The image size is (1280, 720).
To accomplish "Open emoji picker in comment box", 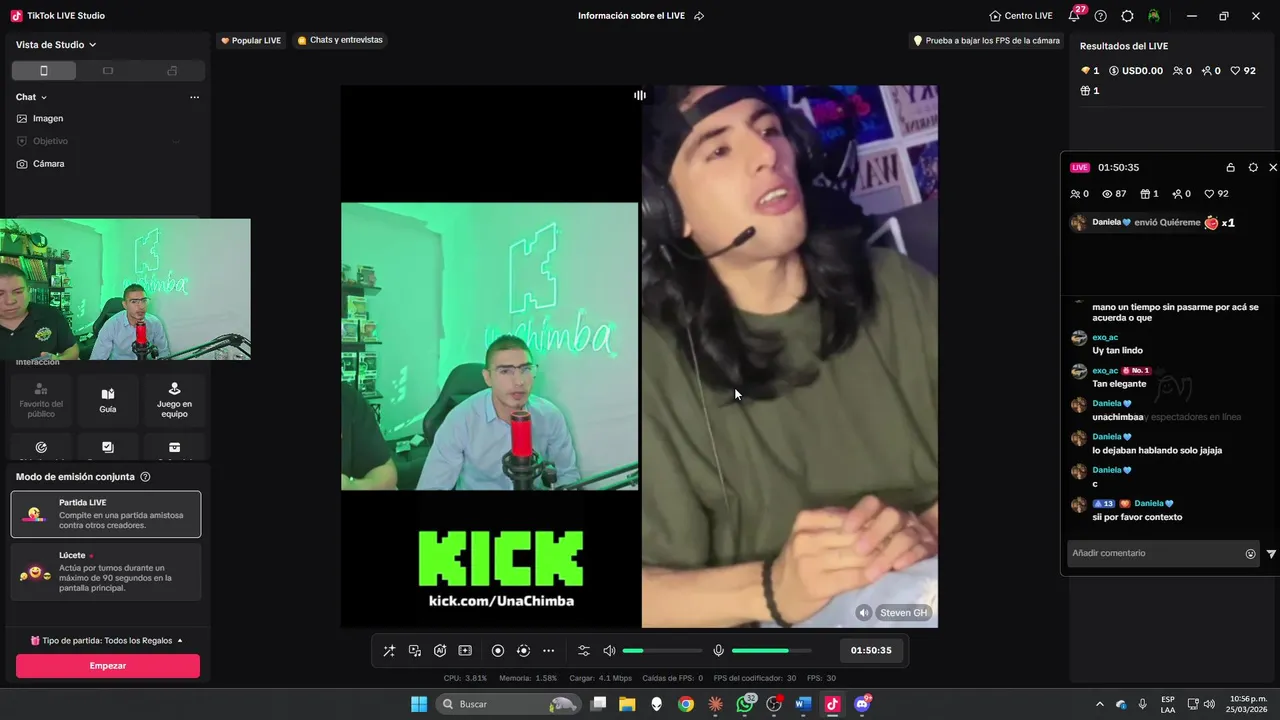I will 1250,554.
